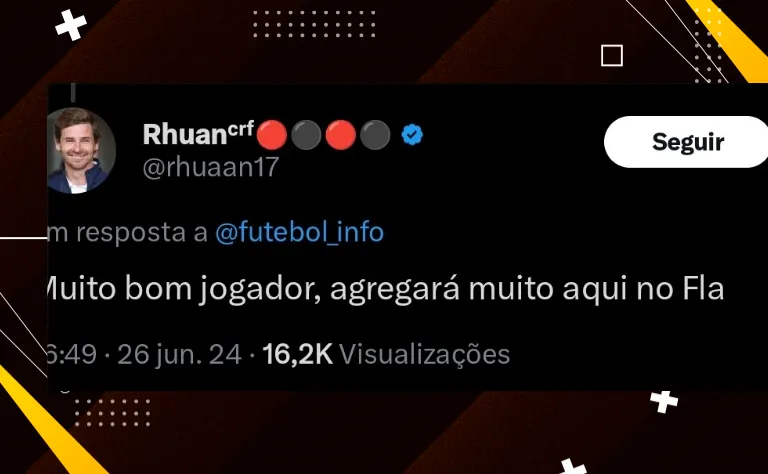Click the white square outline icon
This screenshot has width=768, height=474.
tap(612, 55)
